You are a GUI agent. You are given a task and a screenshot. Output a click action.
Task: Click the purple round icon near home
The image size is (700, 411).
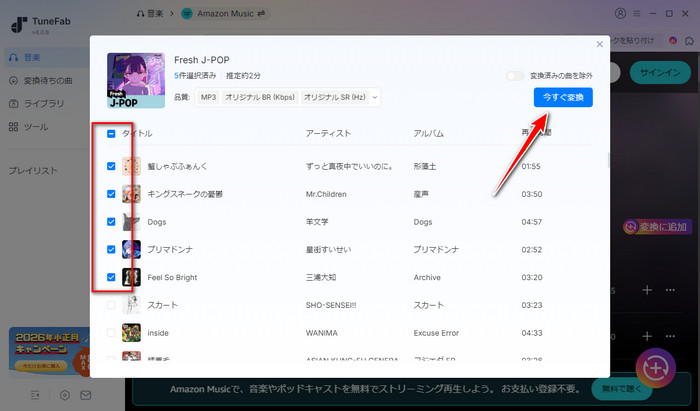673,41
